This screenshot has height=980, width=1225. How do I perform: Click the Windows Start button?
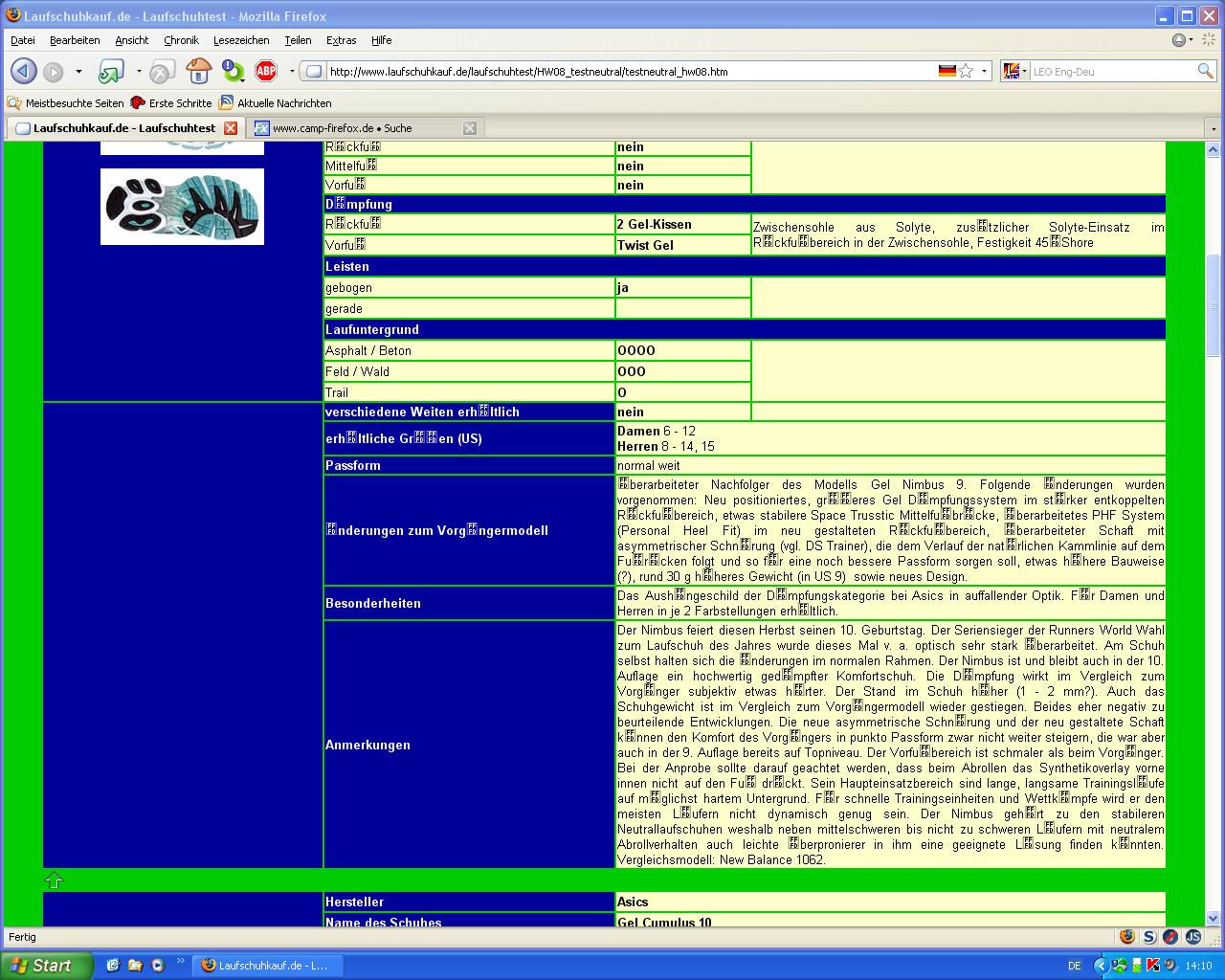[x=43, y=966]
